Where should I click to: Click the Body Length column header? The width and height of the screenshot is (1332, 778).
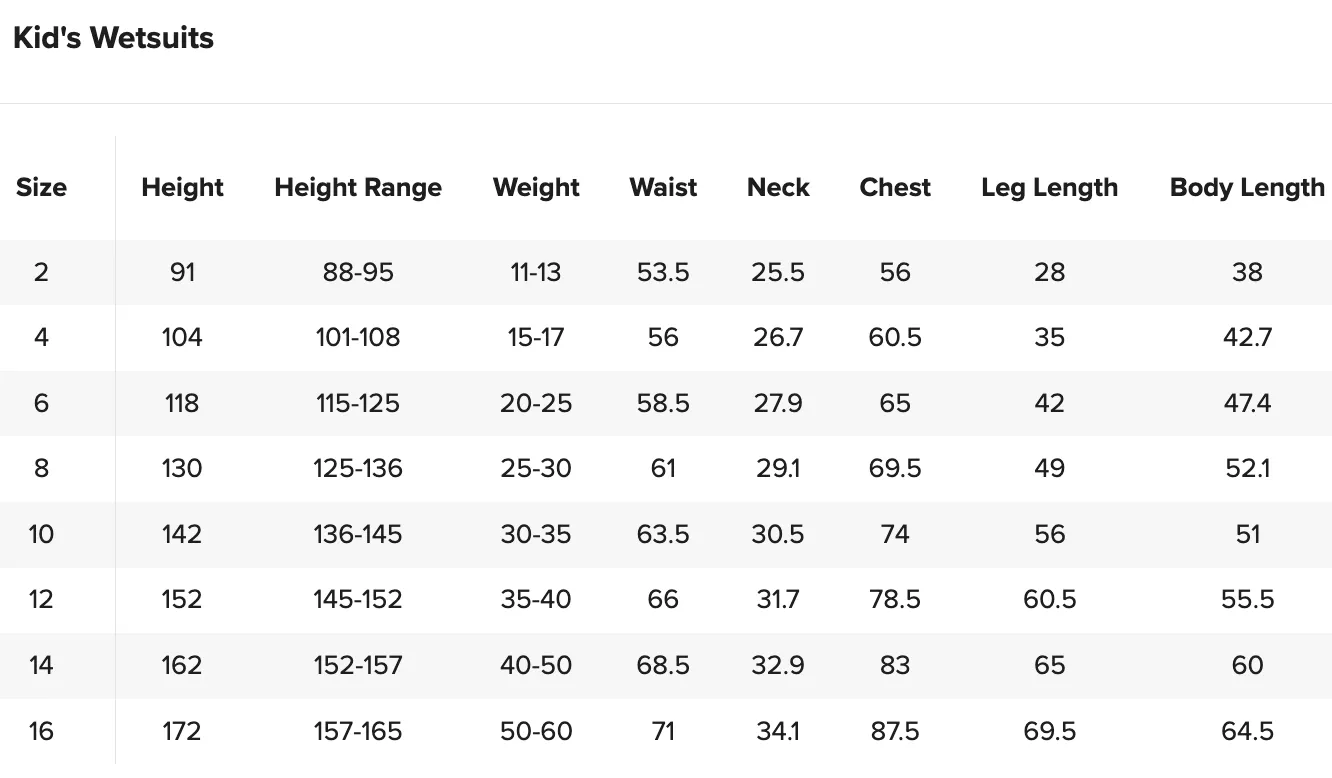[x=1247, y=187]
